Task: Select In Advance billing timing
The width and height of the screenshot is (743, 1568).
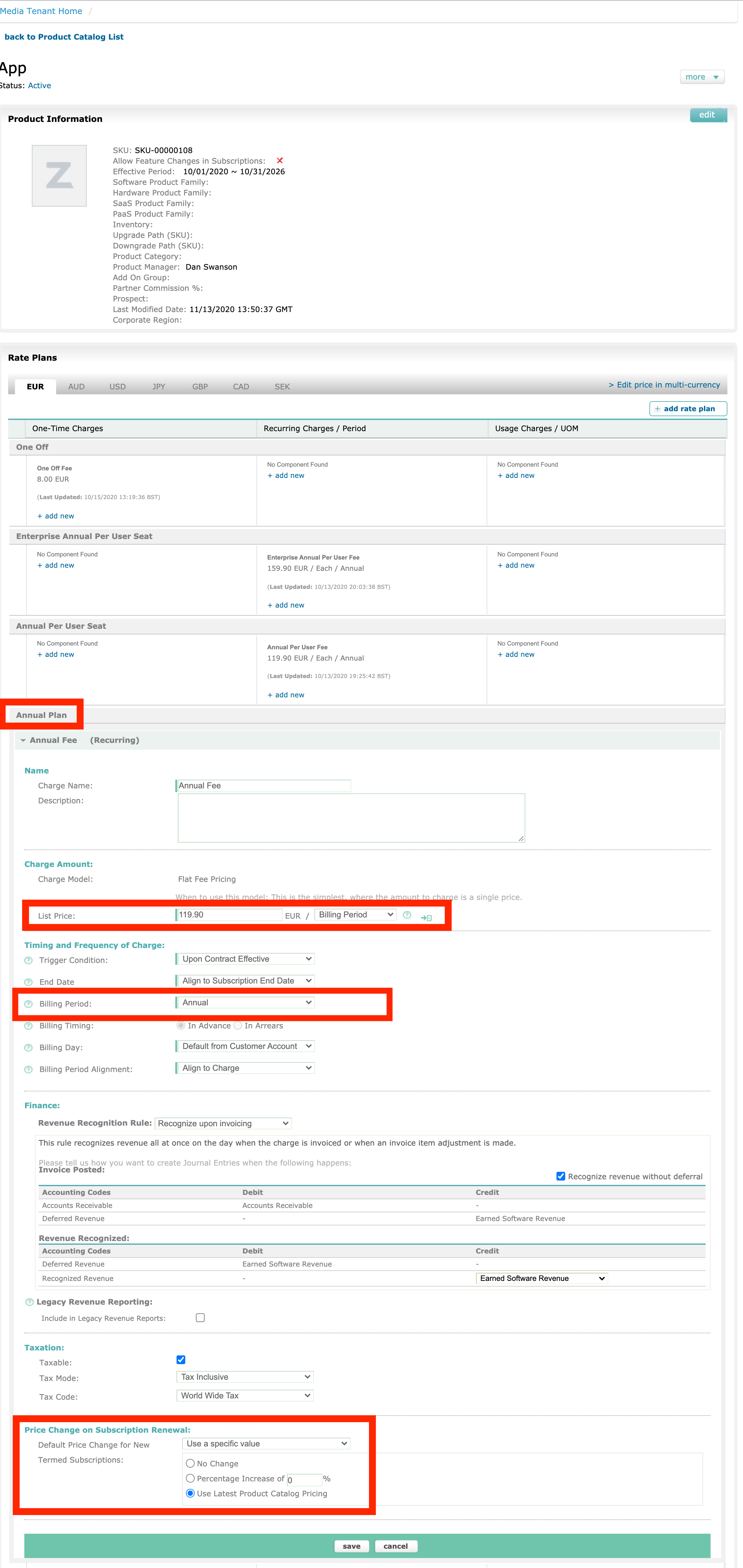Action: pos(181,1026)
